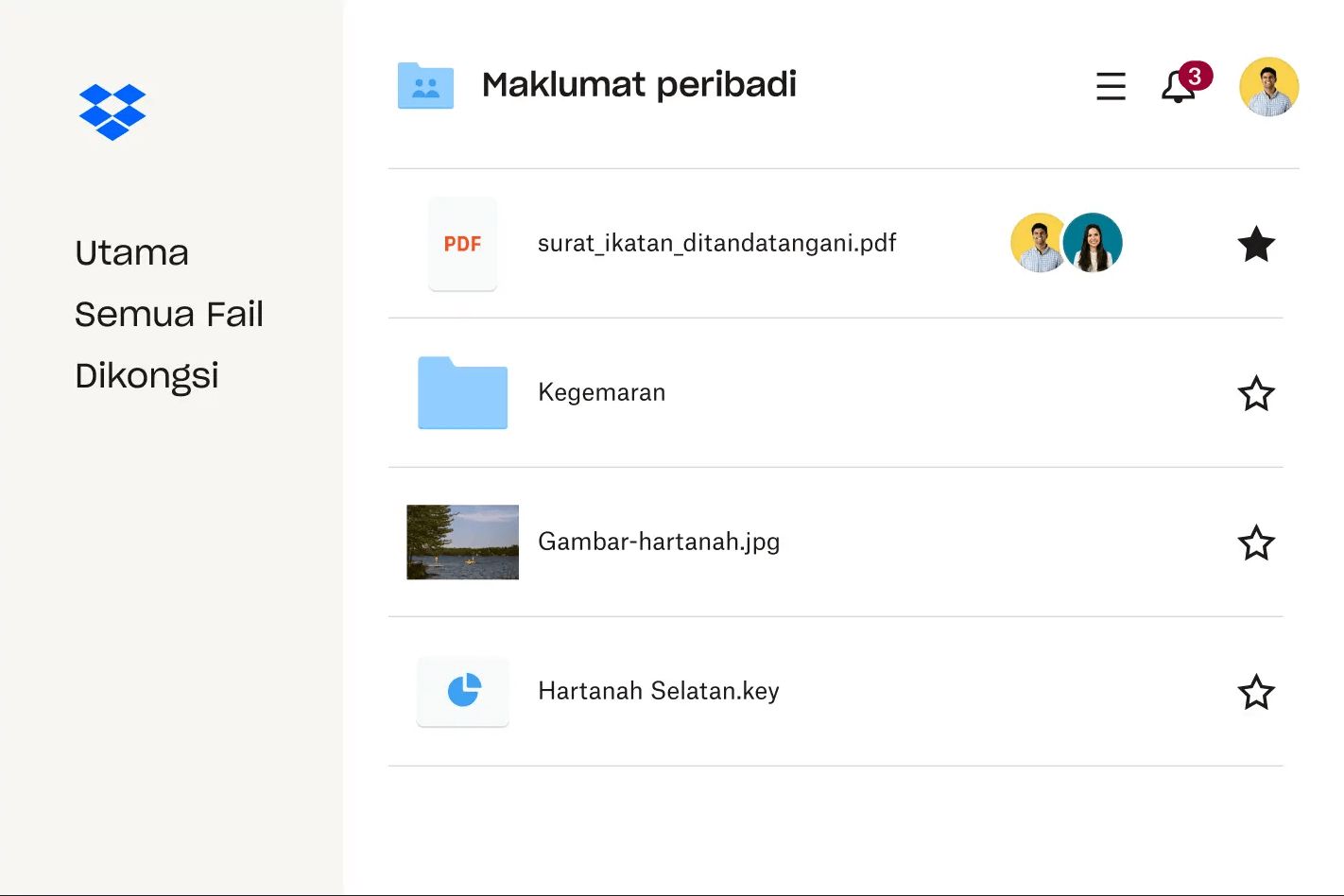1344x896 pixels.
Task: Switch to Semua Fail
Action: [168, 314]
